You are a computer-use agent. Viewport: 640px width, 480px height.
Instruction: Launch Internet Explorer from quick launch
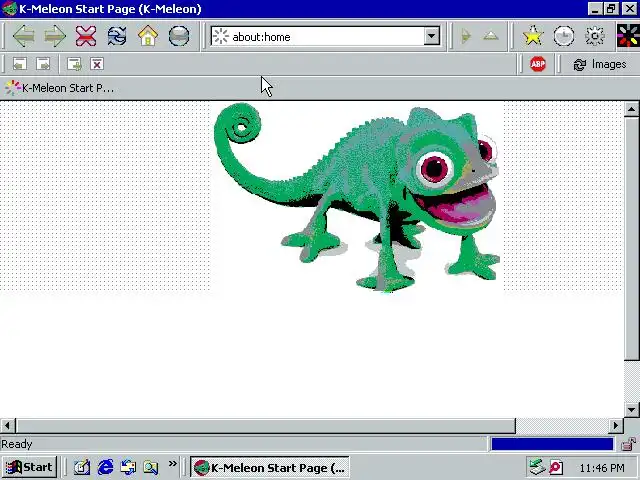(x=105, y=467)
